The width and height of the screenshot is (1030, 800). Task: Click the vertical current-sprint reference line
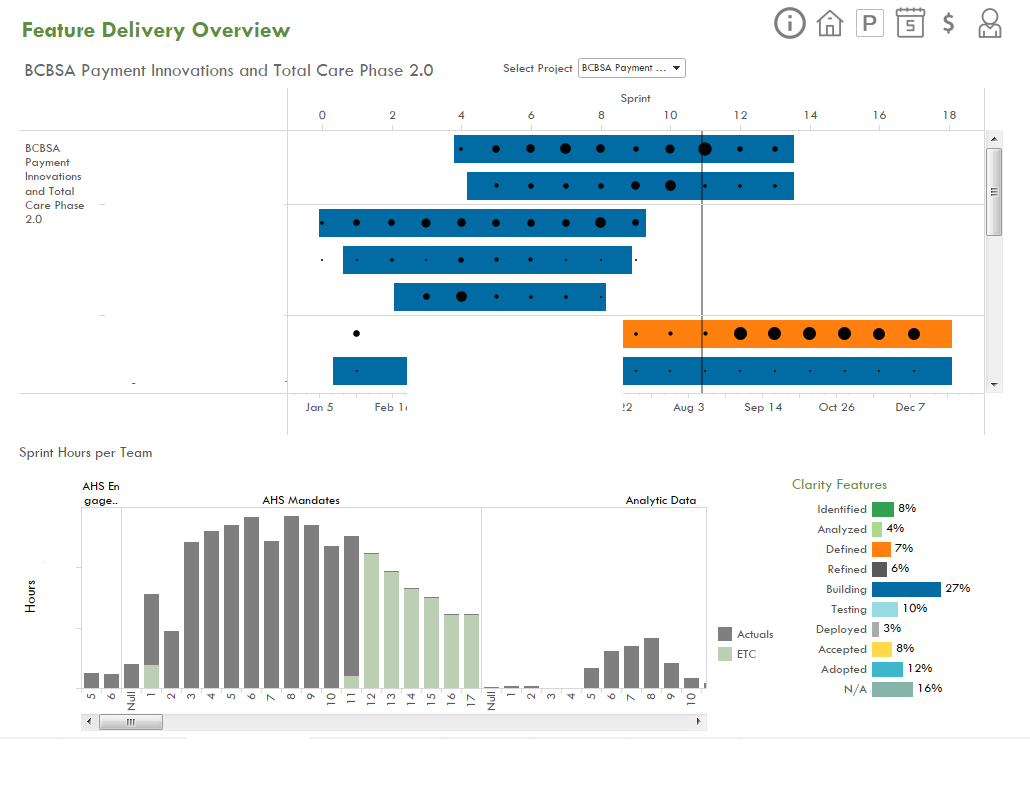(x=702, y=263)
